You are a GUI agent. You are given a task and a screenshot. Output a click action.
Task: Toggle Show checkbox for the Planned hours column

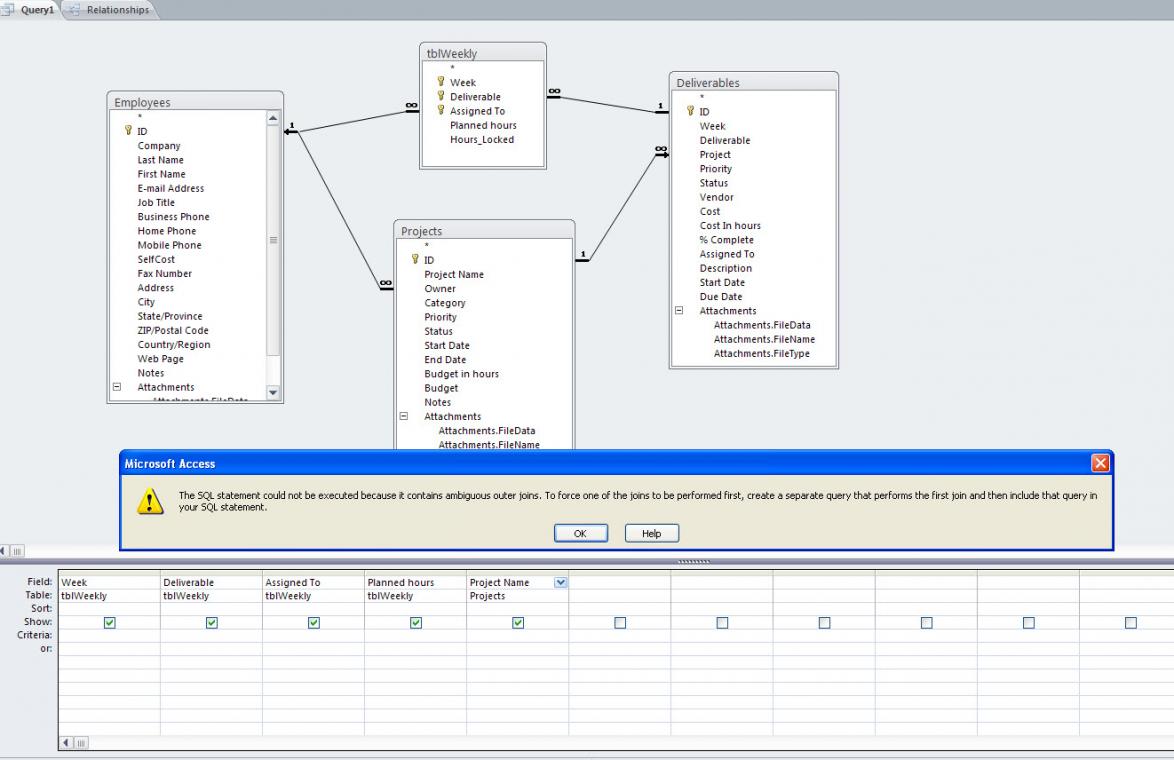(x=416, y=622)
